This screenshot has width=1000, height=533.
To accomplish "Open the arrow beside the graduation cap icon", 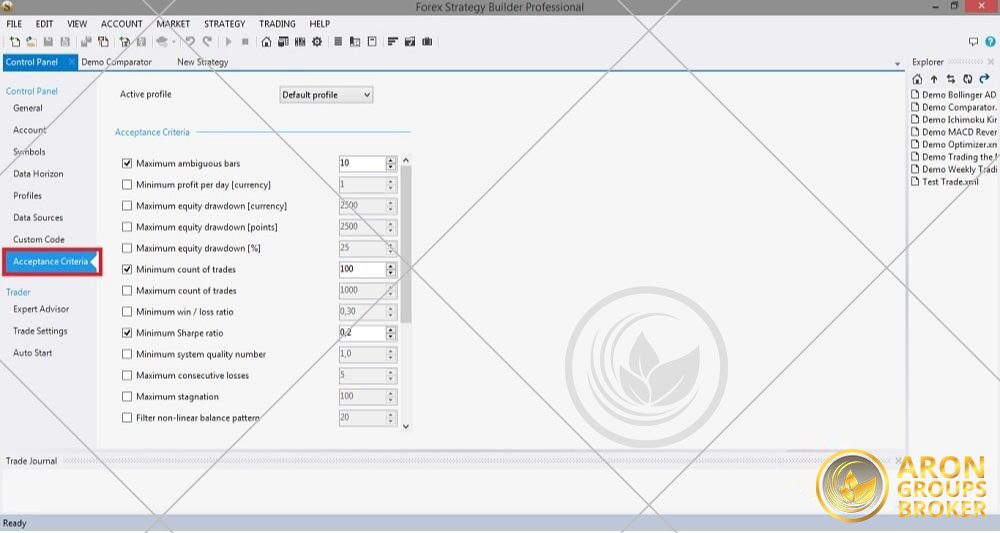I will pos(173,42).
